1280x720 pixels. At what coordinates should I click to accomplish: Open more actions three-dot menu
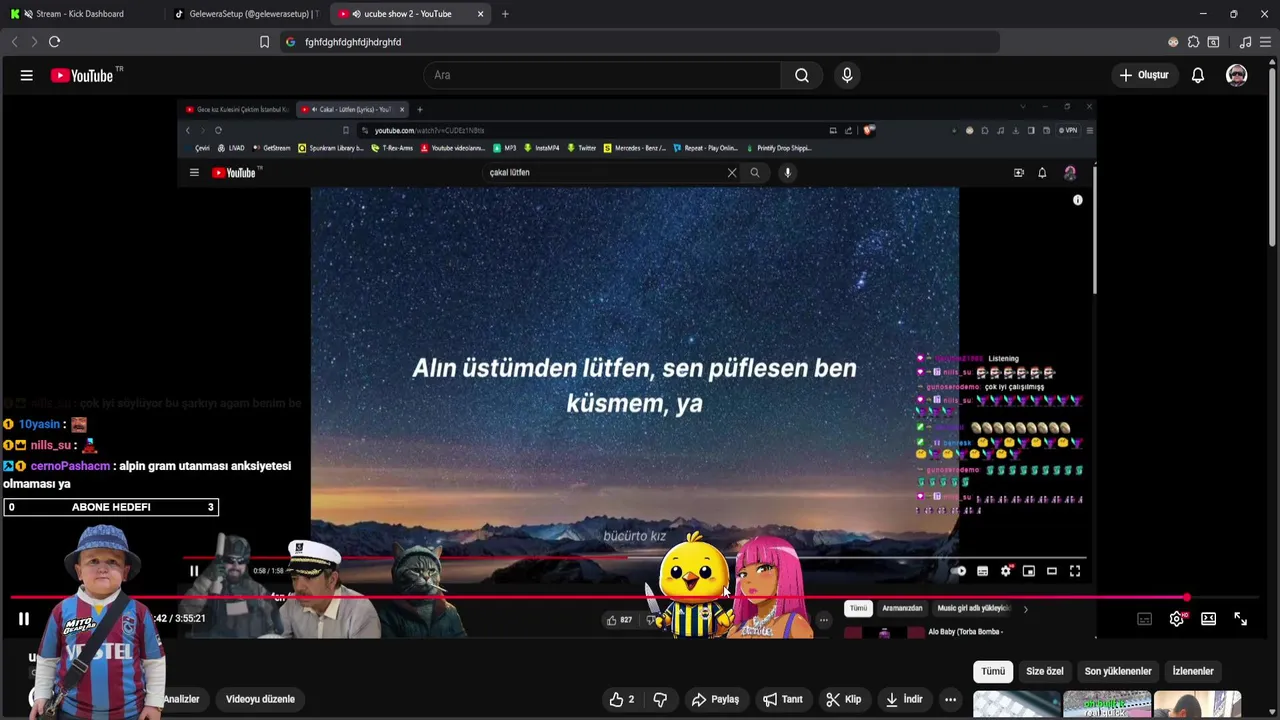pyautogui.click(x=950, y=699)
